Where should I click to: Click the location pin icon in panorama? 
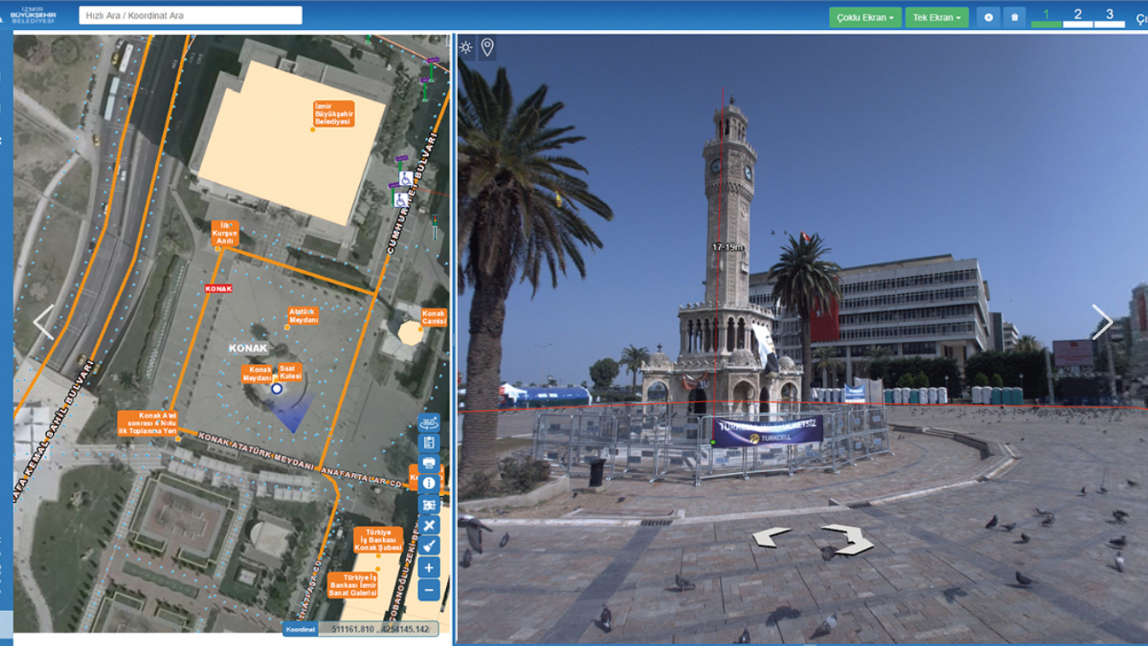(488, 48)
